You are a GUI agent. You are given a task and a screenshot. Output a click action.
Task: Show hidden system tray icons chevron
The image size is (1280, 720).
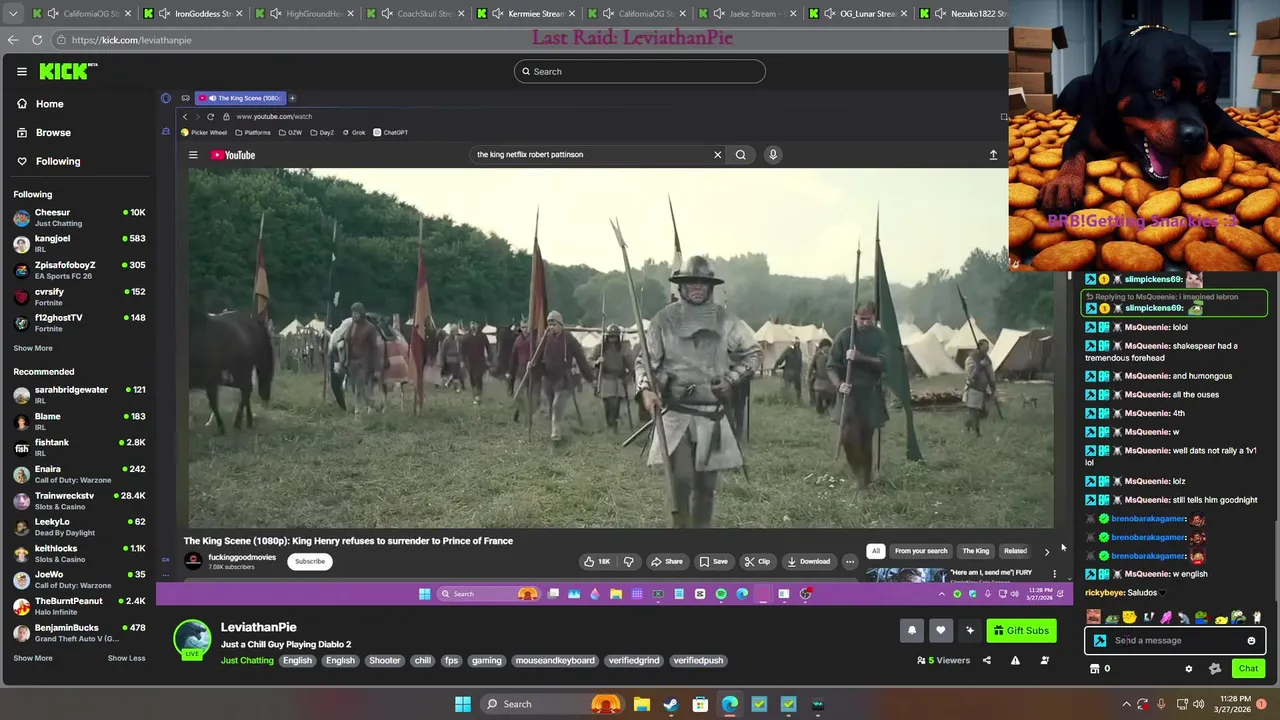point(1124,704)
